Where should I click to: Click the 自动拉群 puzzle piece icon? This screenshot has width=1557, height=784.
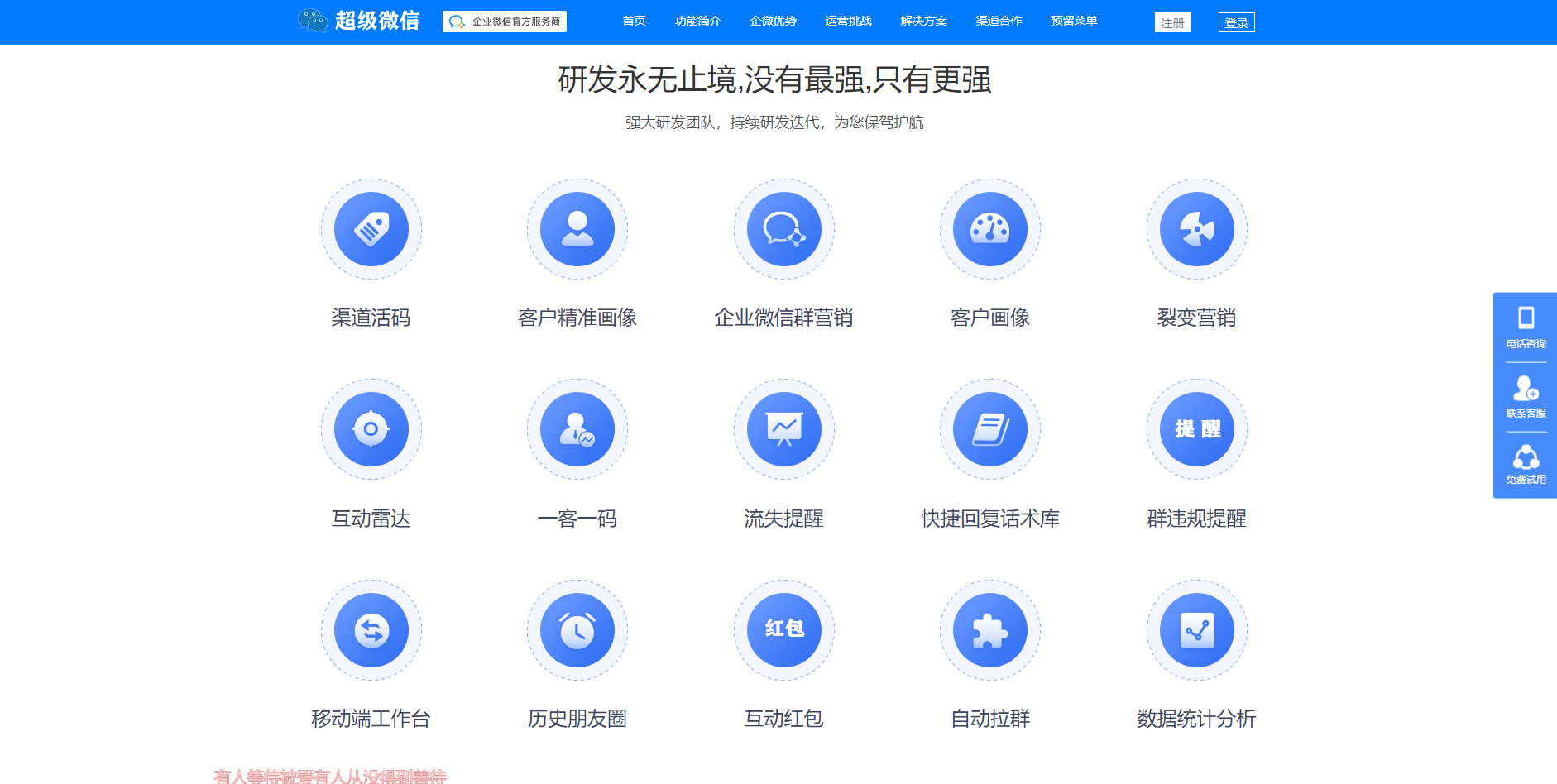(x=989, y=630)
